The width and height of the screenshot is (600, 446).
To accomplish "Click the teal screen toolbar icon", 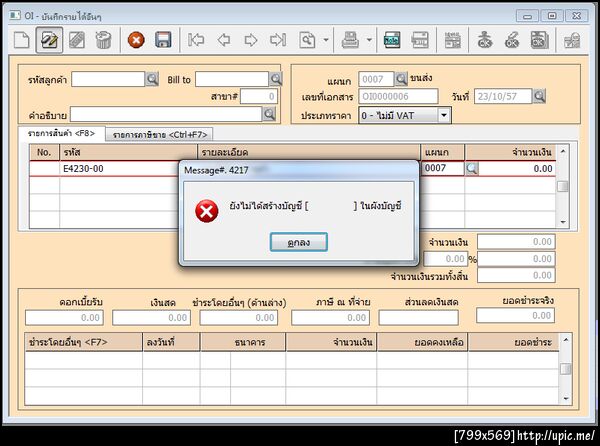I will (x=392, y=40).
